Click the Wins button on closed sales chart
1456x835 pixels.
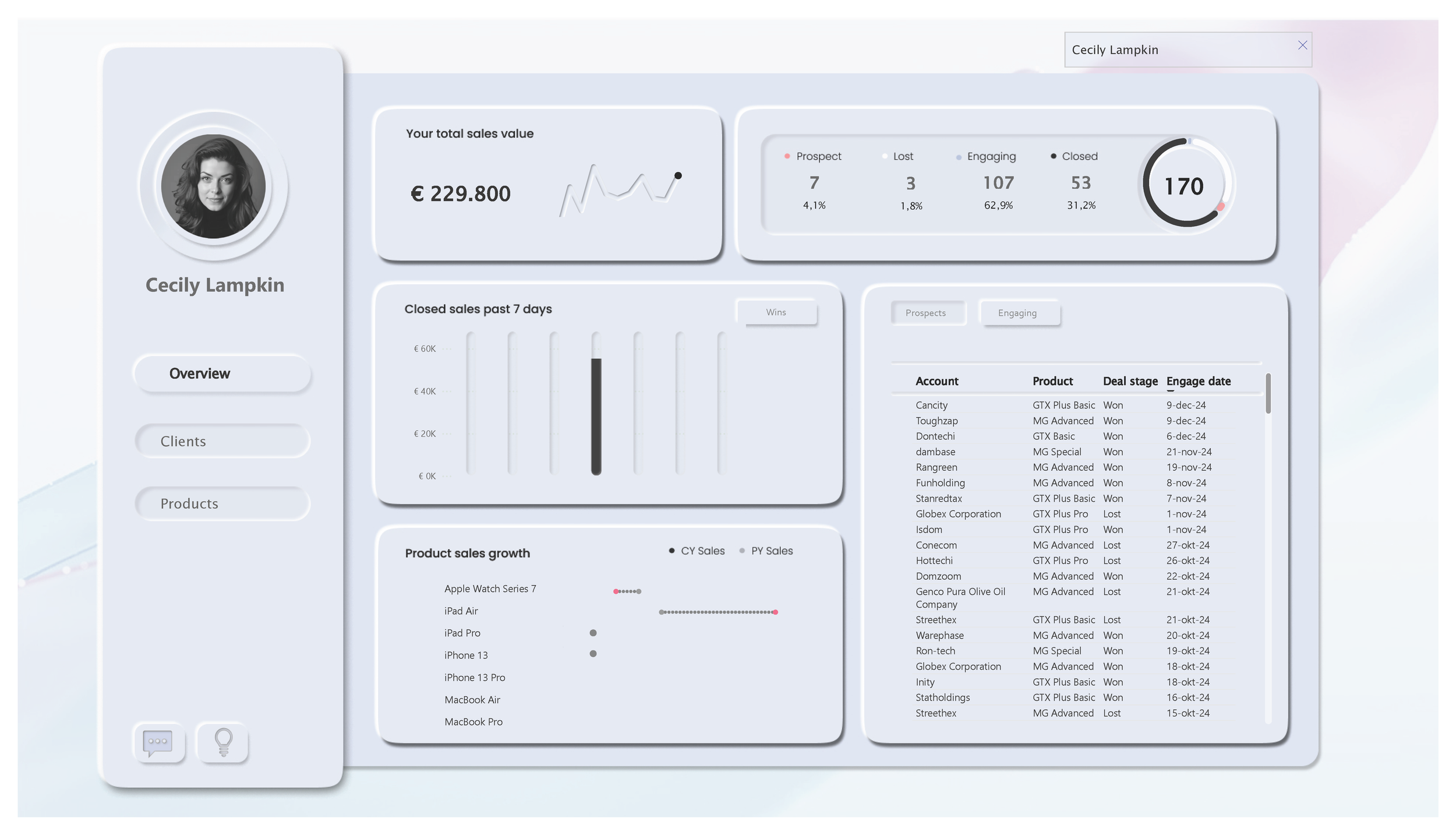(777, 312)
